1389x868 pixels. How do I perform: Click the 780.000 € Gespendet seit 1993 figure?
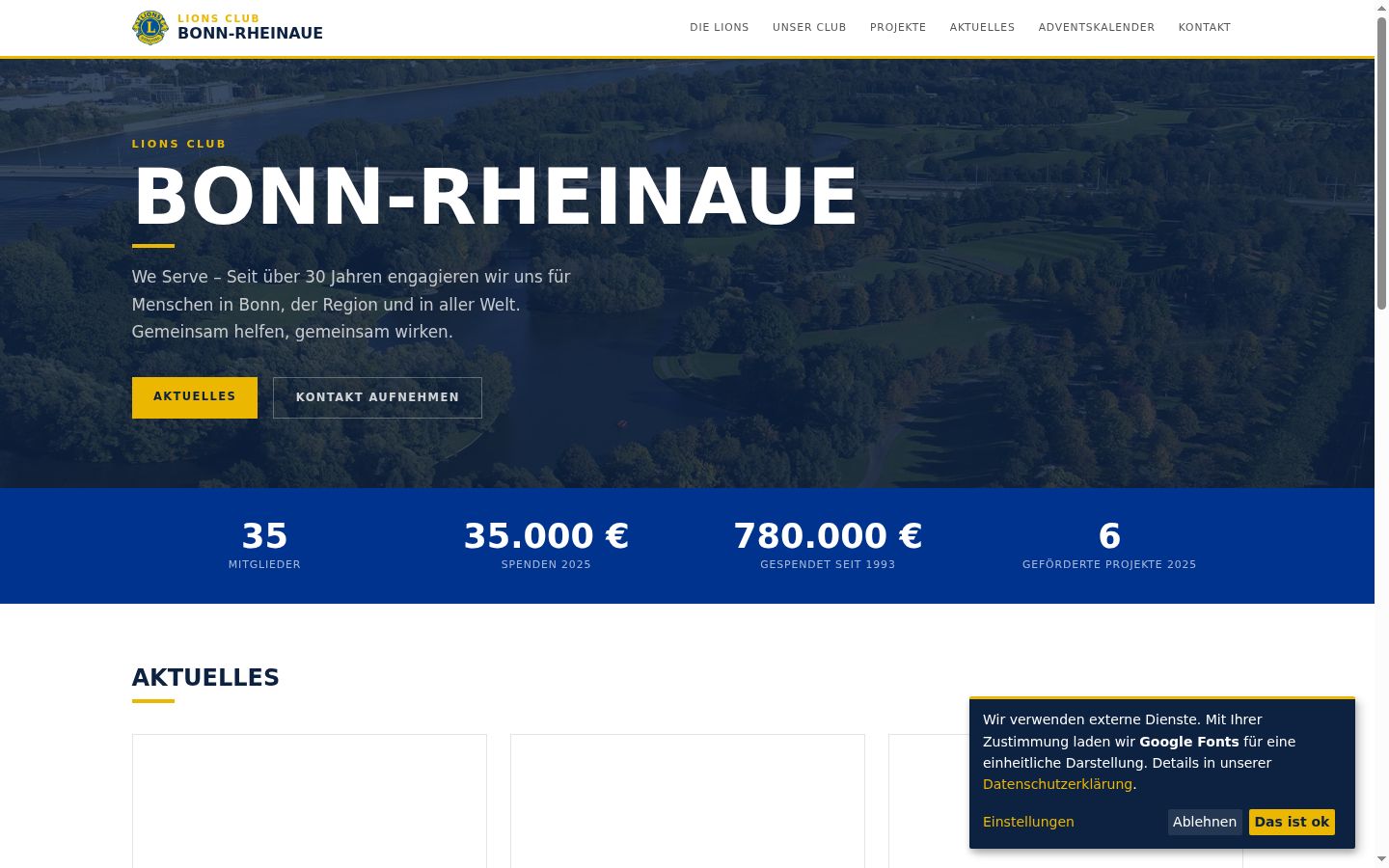coord(828,545)
